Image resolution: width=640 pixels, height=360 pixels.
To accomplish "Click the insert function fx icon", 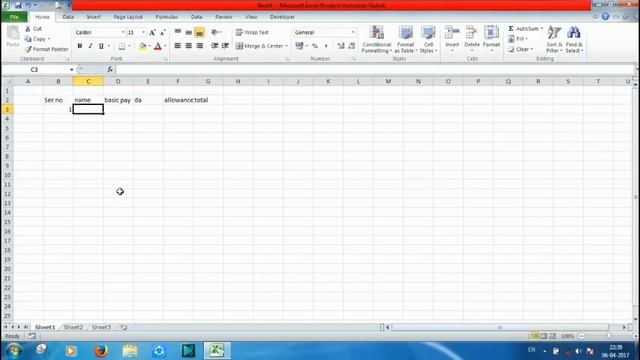I will pos(110,69).
